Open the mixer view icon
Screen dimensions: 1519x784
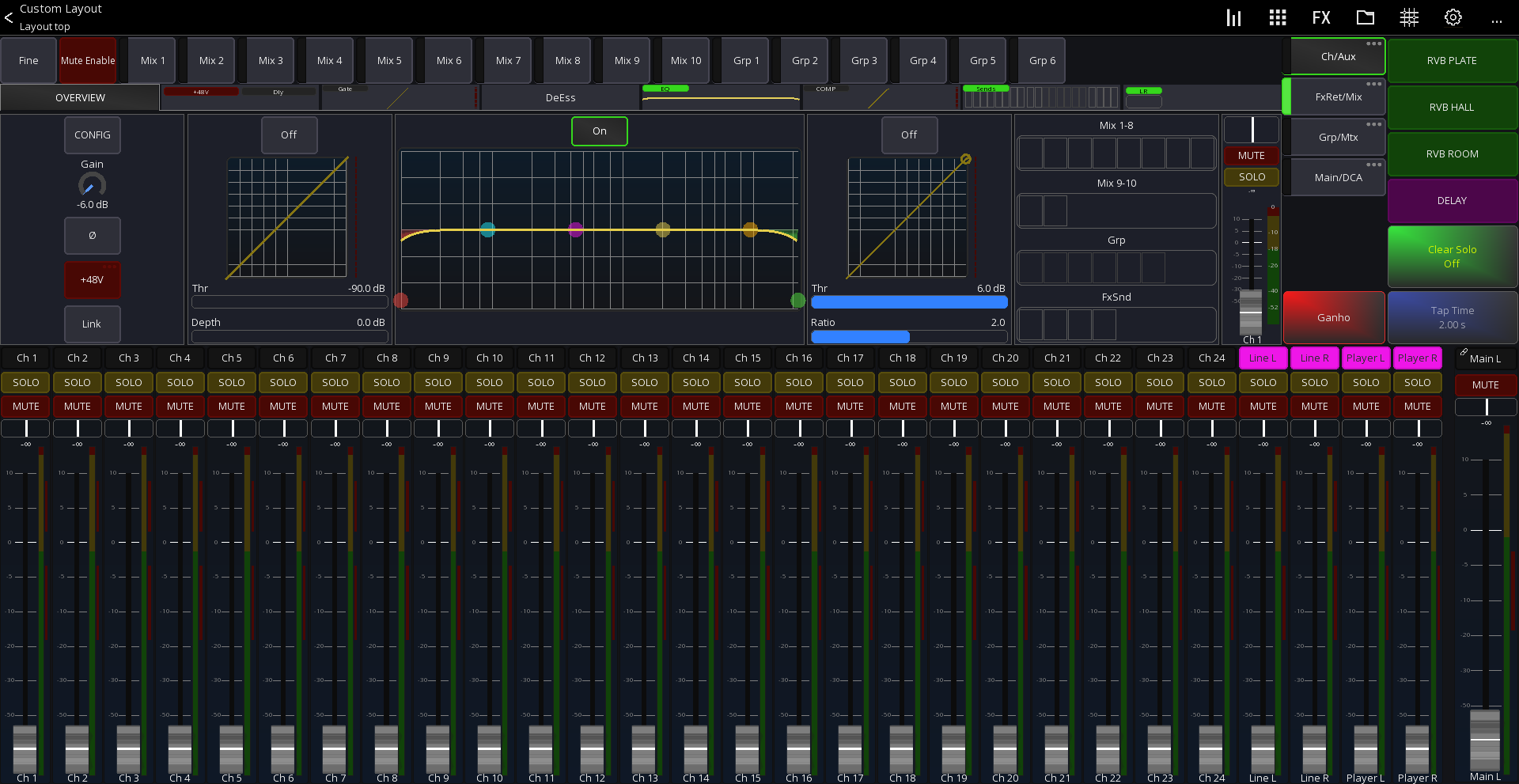1233,17
